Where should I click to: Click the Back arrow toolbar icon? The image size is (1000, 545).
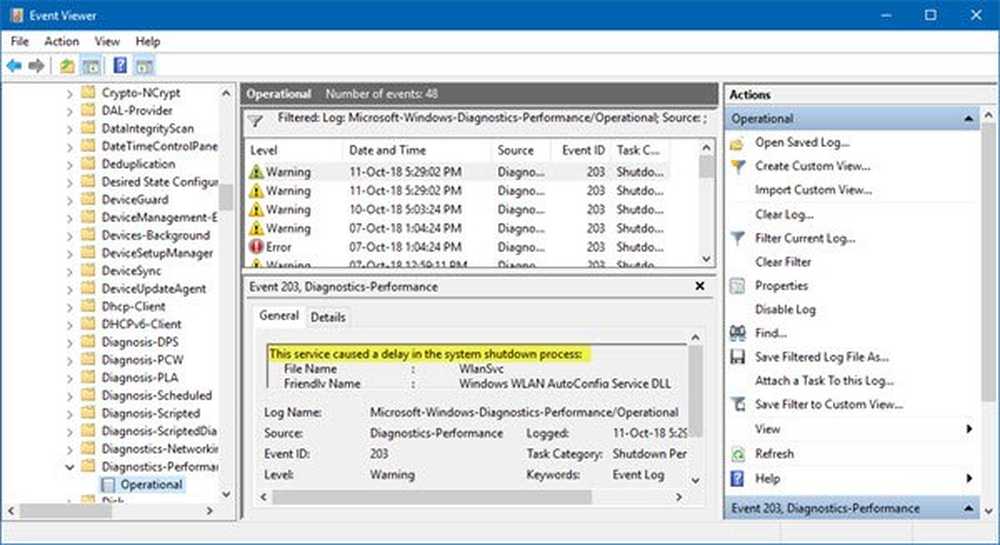tap(14, 66)
